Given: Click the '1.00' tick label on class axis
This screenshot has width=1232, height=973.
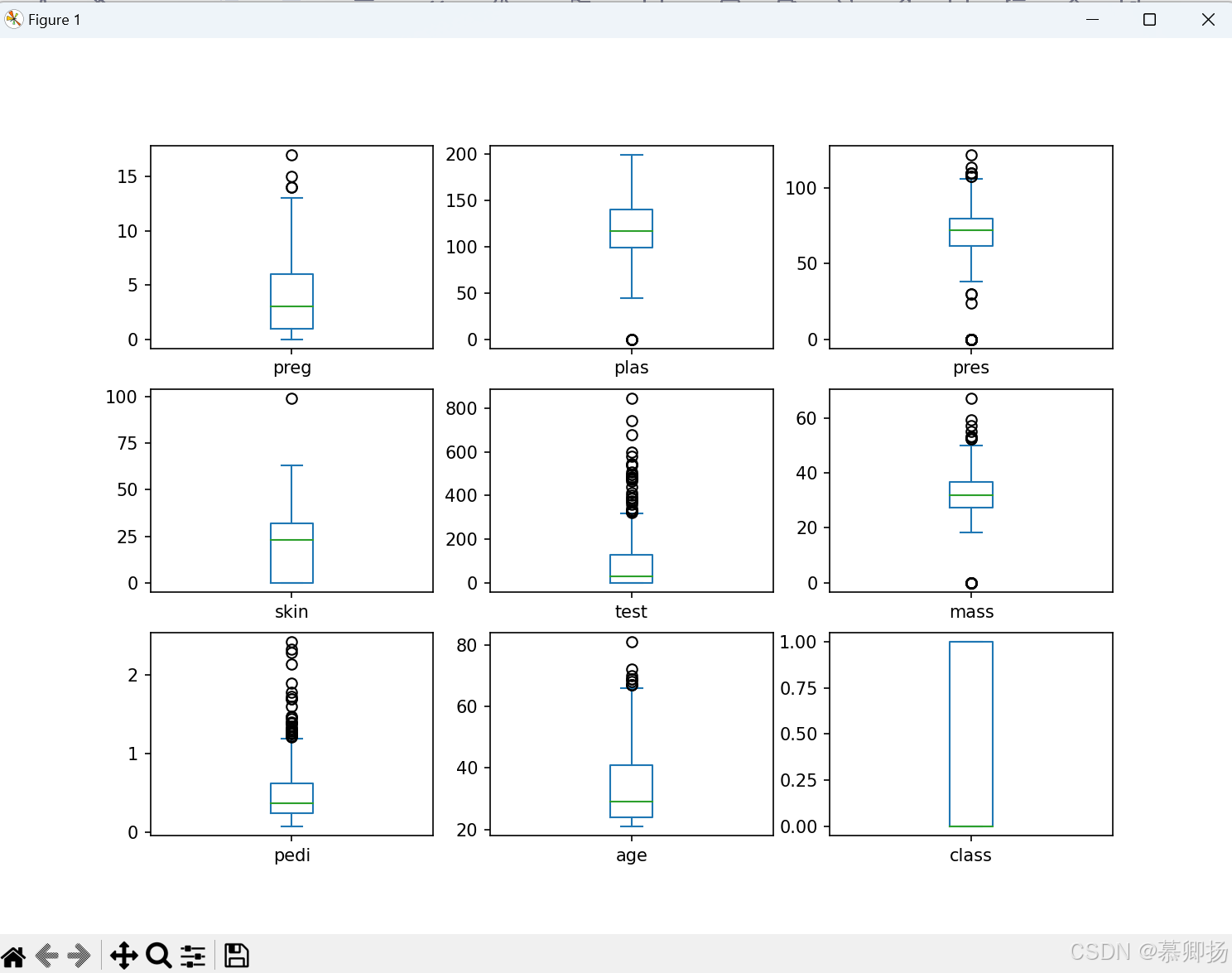Looking at the screenshot, I should (798, 642).
